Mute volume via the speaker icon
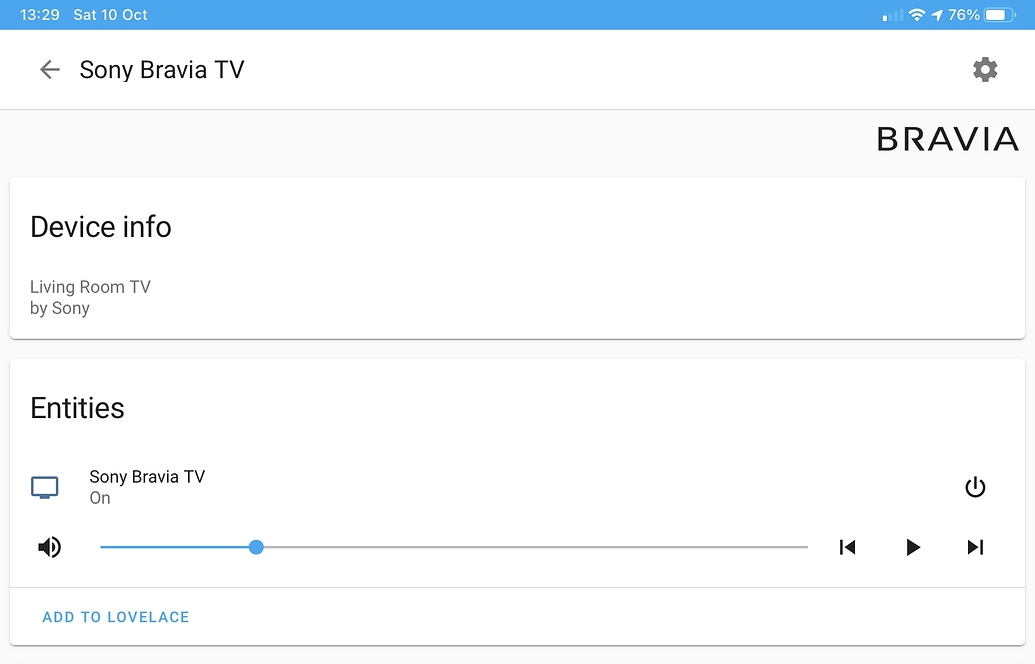The image size is (1035, 664). pos(48,547)
